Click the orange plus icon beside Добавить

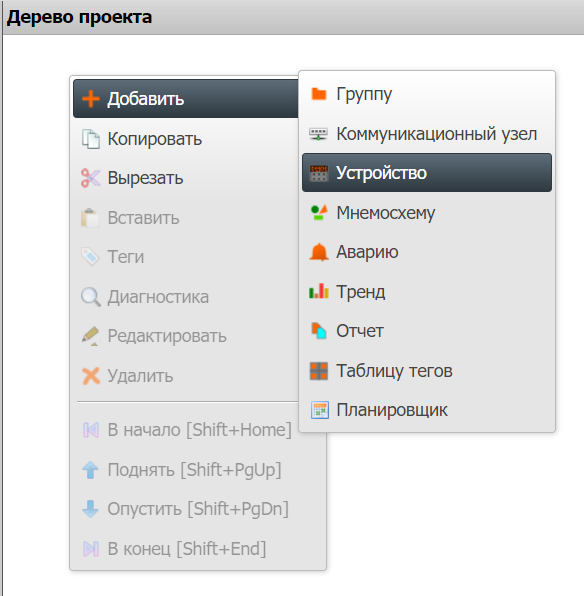(x=90, y=99)
